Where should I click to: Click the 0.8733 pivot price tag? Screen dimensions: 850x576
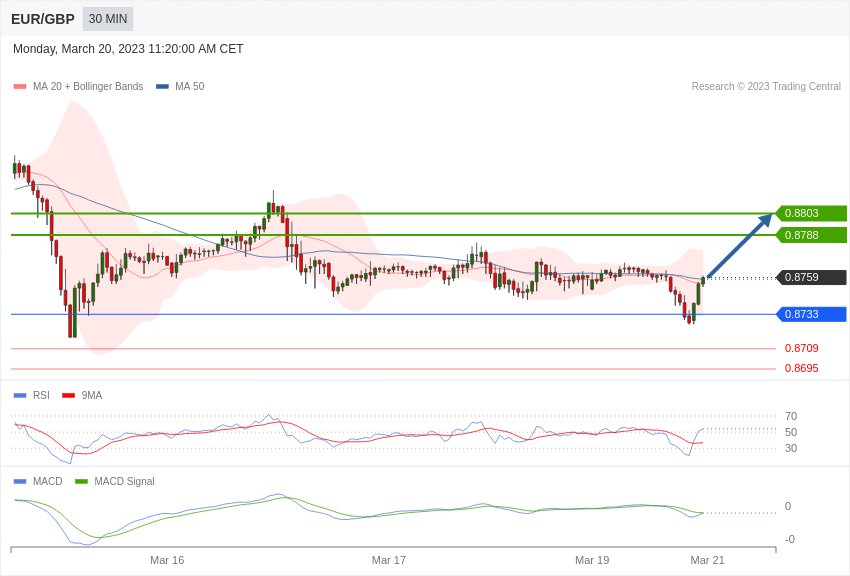[x=811, y=314]
